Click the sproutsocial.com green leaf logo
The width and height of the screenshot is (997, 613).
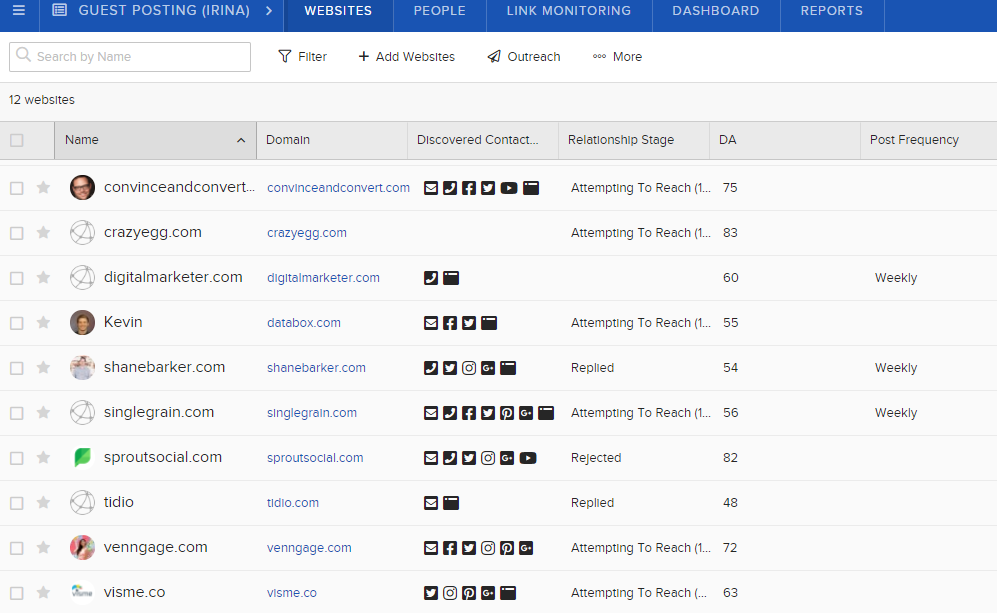[82, 458]
